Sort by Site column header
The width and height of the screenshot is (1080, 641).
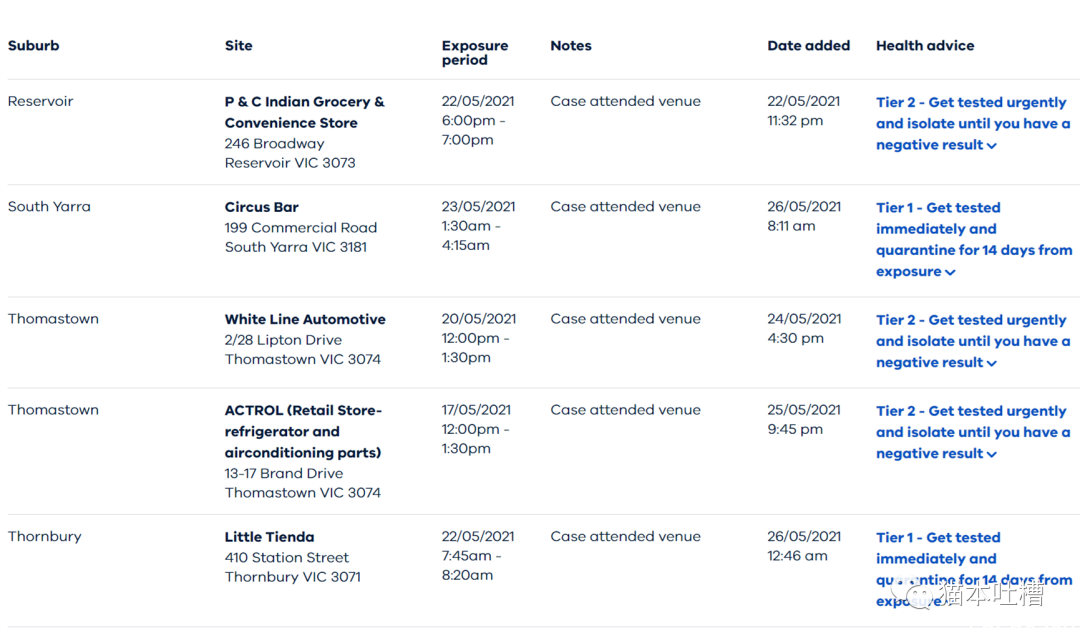tap(238, 45)
